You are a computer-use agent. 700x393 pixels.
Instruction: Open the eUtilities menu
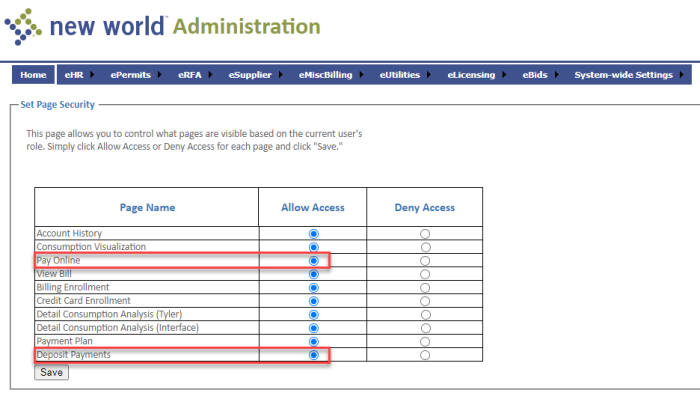point(400,75)
